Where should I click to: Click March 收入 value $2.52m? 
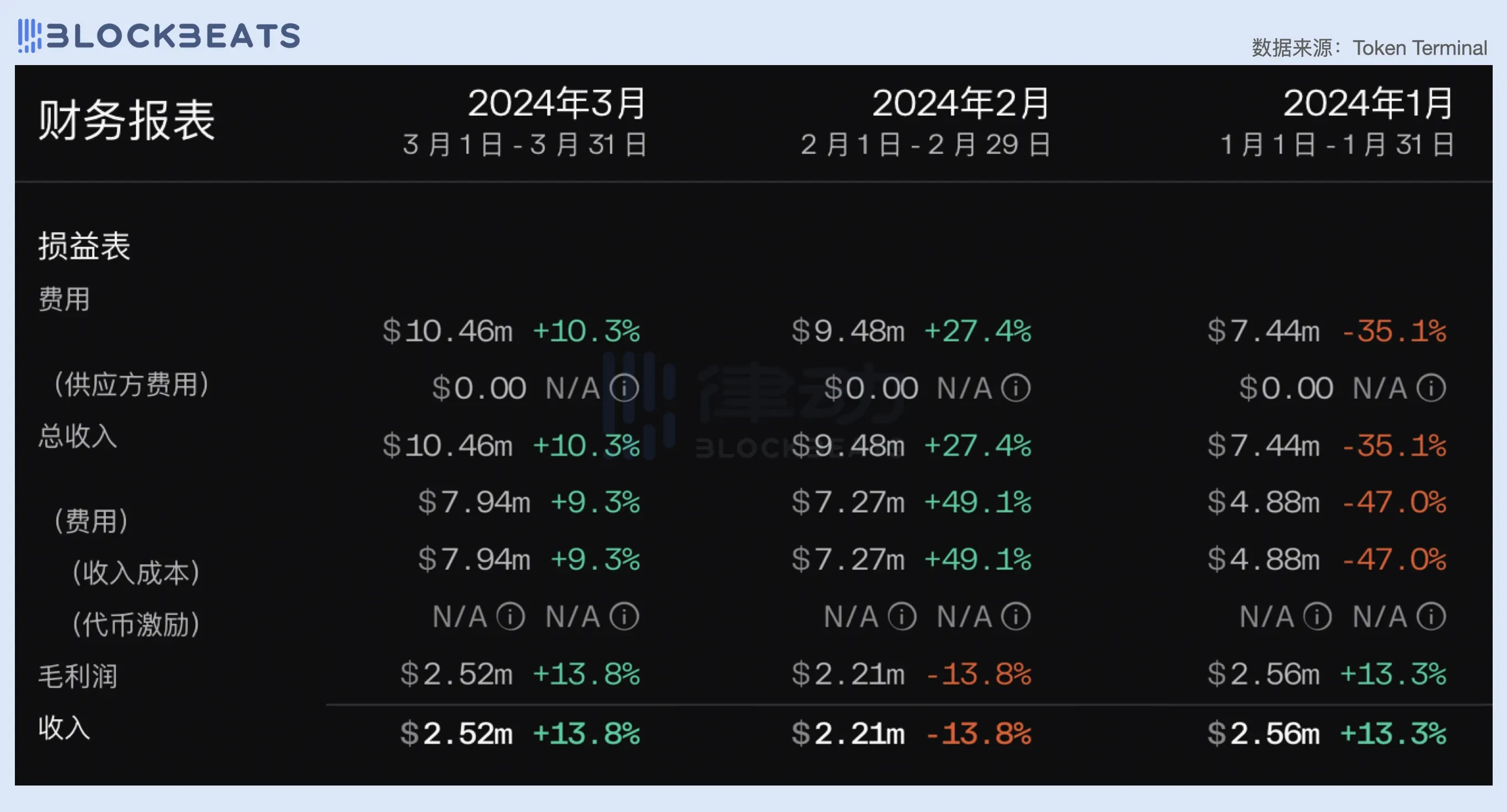click(x=456, y=734)
